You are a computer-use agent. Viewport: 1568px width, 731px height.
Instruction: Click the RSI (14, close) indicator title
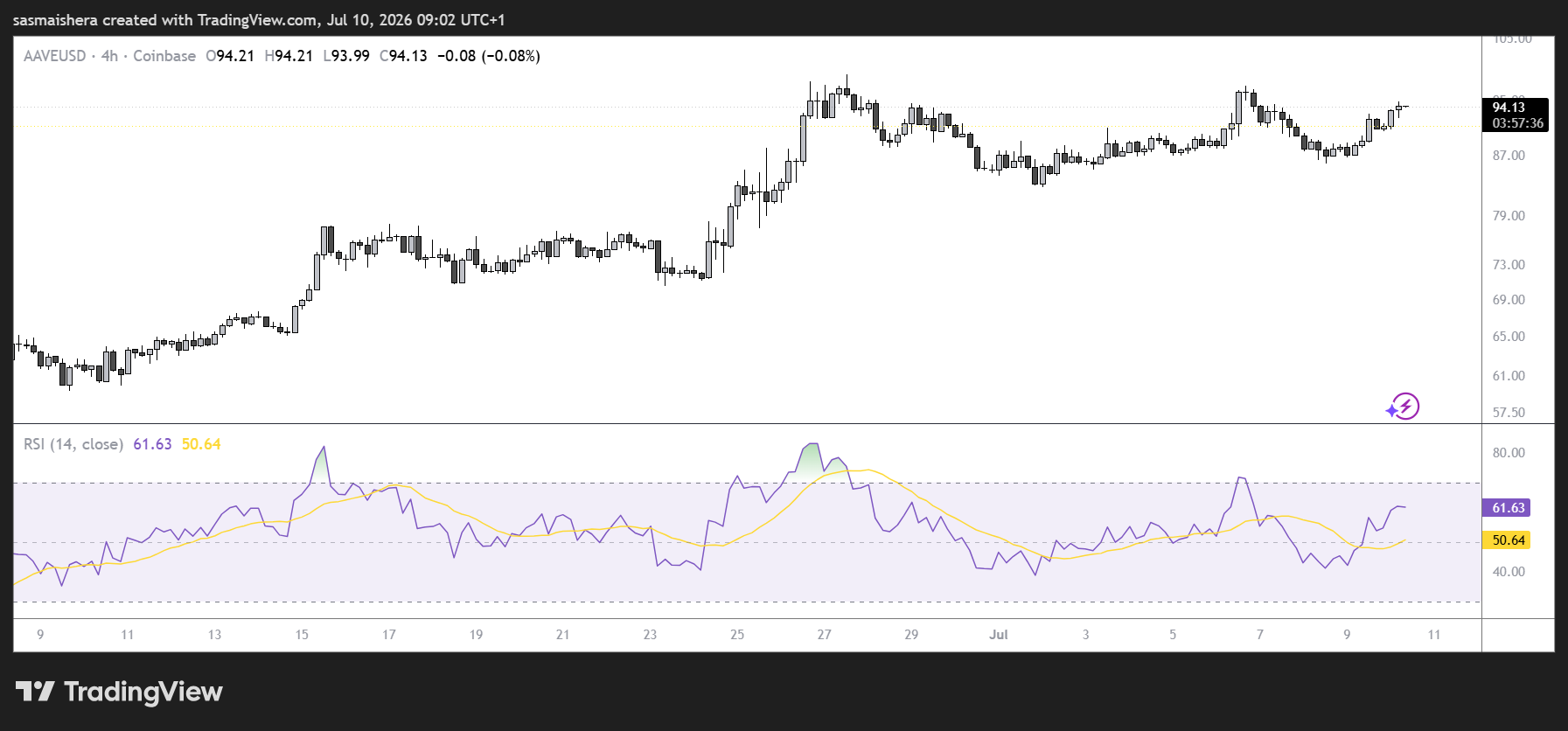coord(73,444)
